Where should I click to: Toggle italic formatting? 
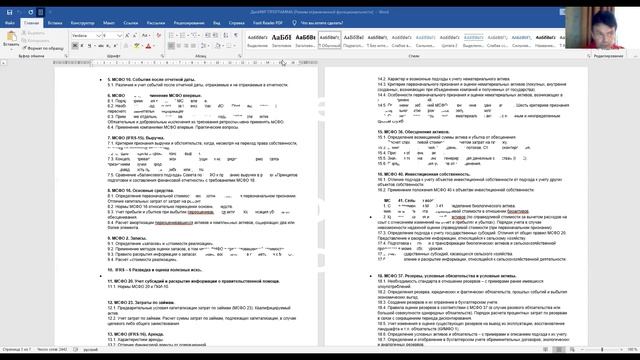82,46
